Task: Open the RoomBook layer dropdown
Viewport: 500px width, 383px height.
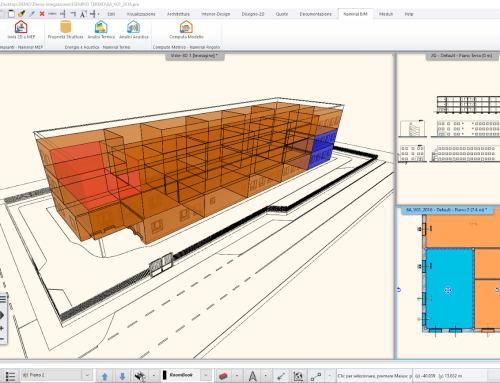Action: pos(206,375)
